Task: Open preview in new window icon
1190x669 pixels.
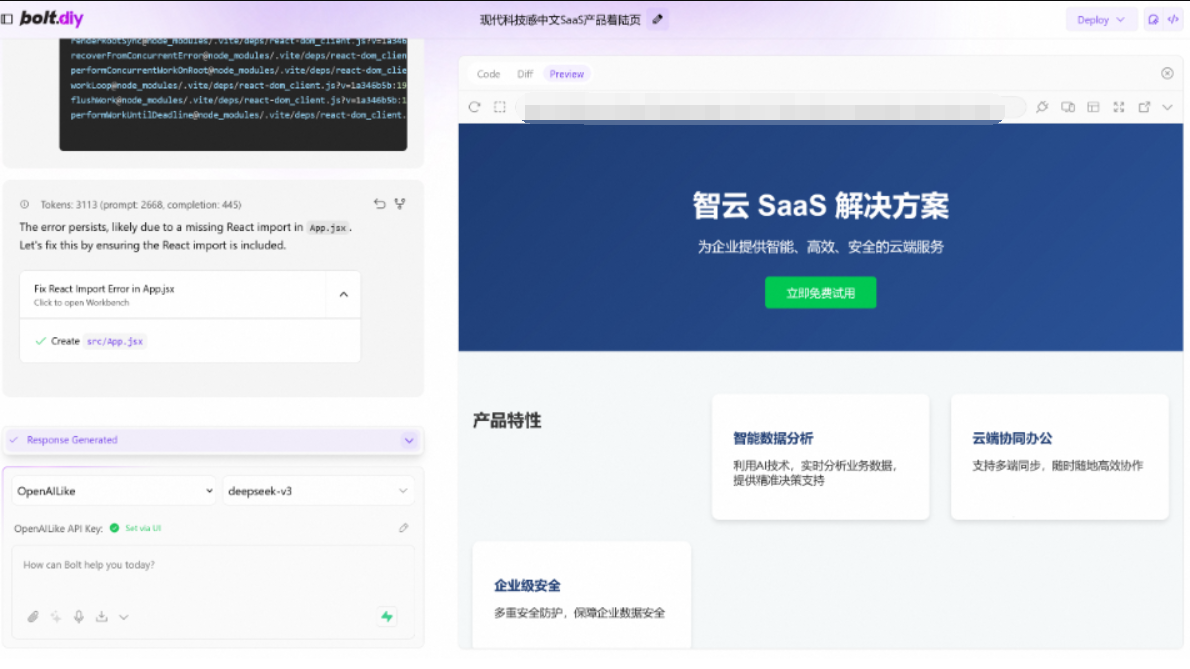Action: pos(1144,107)
